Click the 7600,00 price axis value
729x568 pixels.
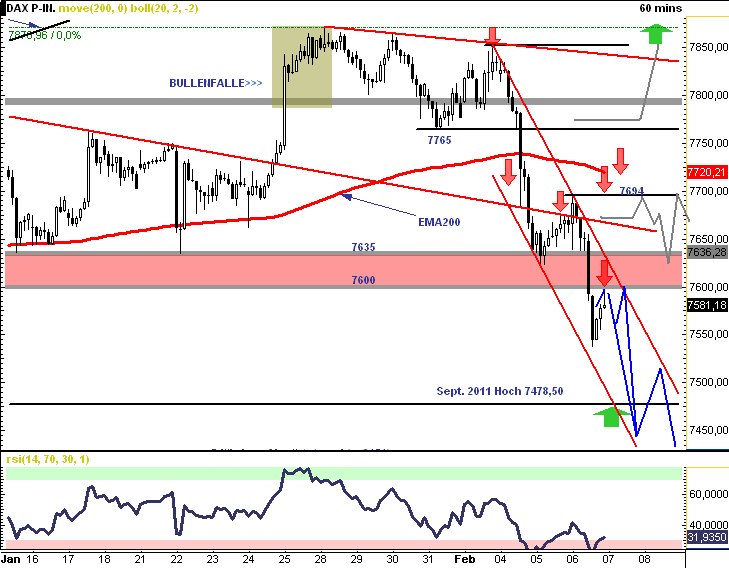[x=708, y=287]
